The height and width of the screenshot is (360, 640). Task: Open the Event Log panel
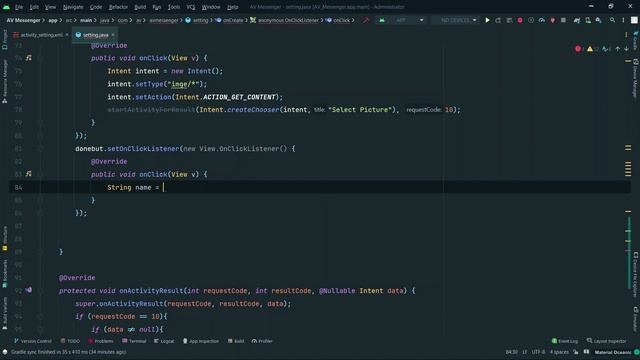565,341
